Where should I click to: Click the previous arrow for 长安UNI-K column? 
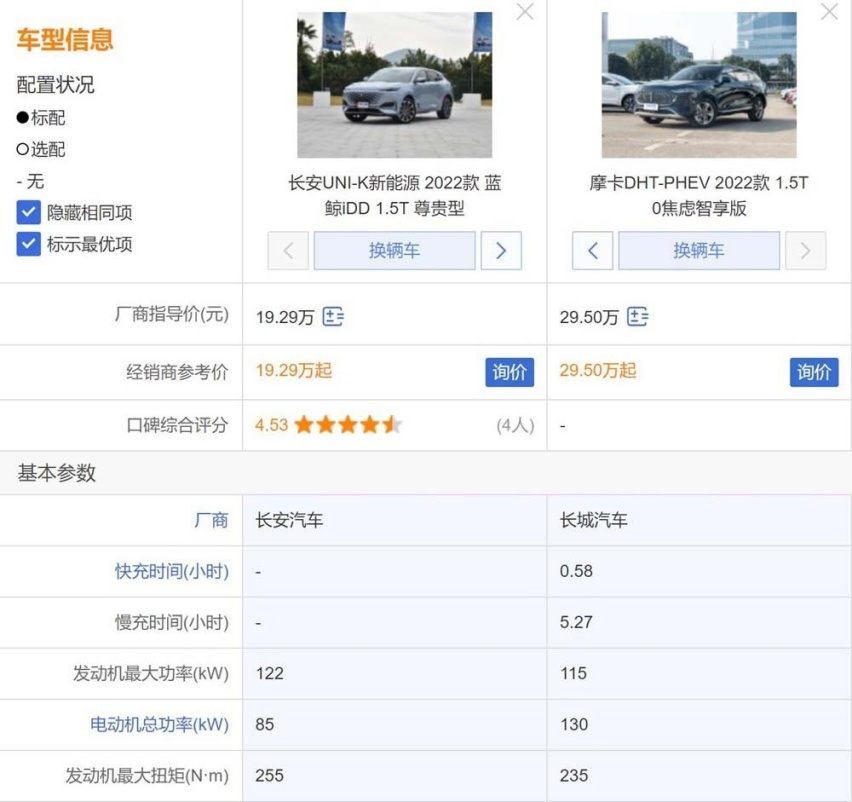click(x=288, y=250)
